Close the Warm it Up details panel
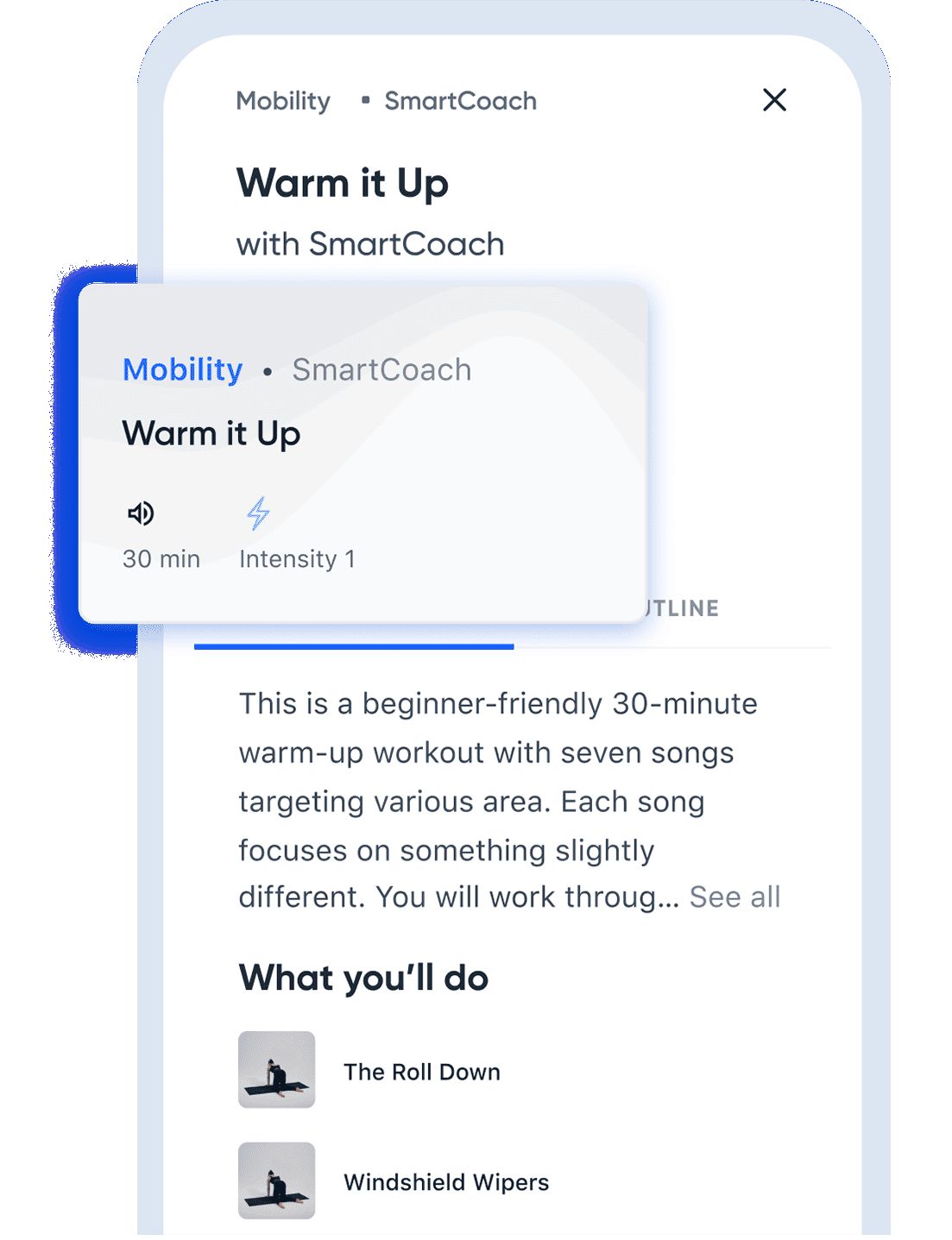Image resolution: width=952 pixels, height=1240 pixels. (x=774, y=100)
